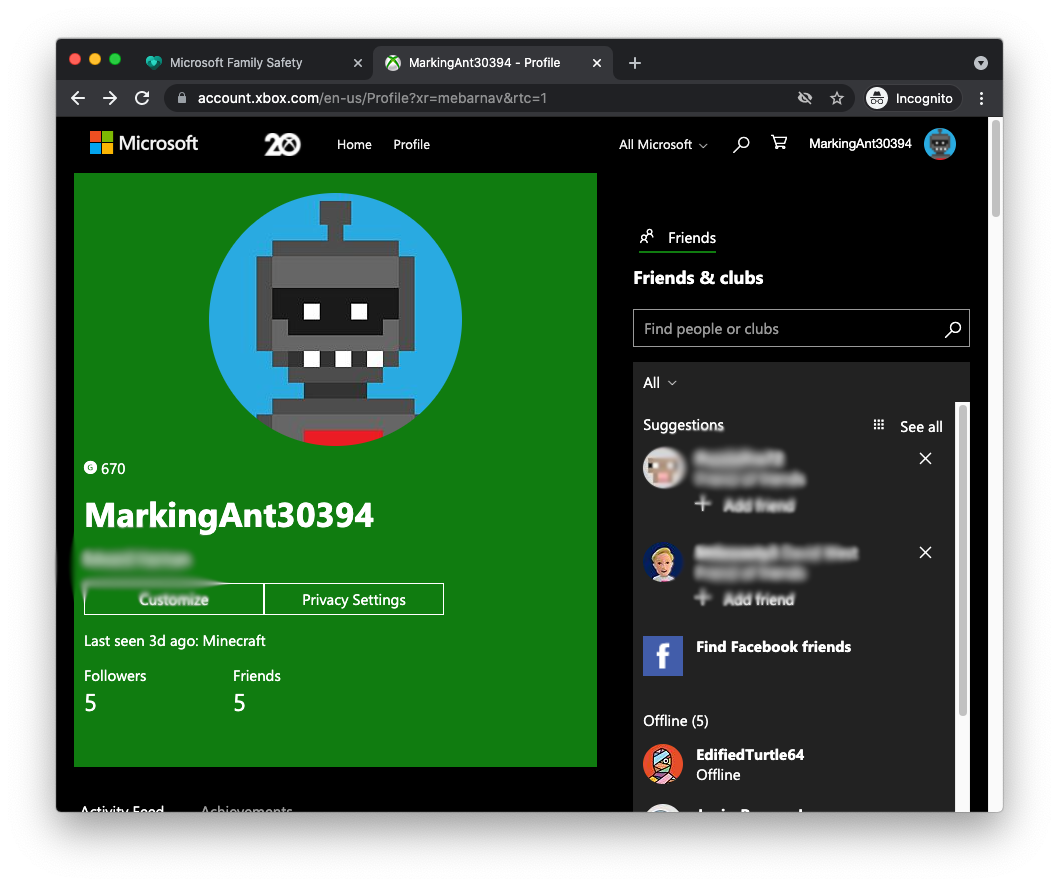
Task: Click the Xbox 20th anniversary logo
Action: [x=283, y=143]
